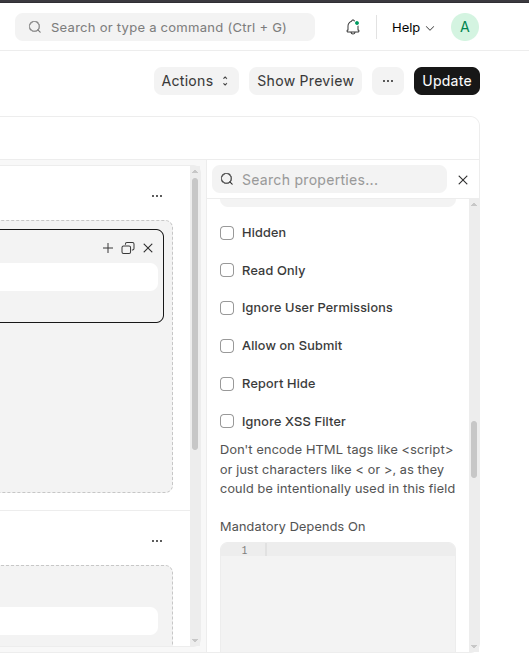This screenshot has width=529, height=653.
Task: Click the Update button
Action: click(447, 81)
